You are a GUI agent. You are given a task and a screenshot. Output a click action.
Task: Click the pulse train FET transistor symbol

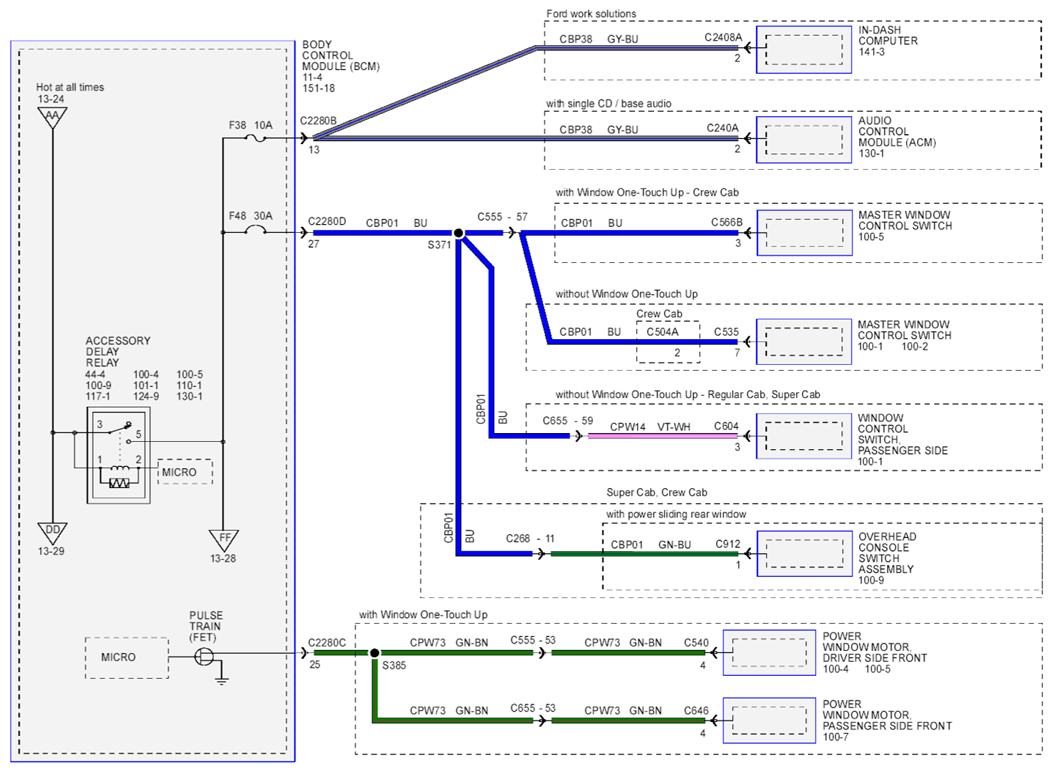203,657
